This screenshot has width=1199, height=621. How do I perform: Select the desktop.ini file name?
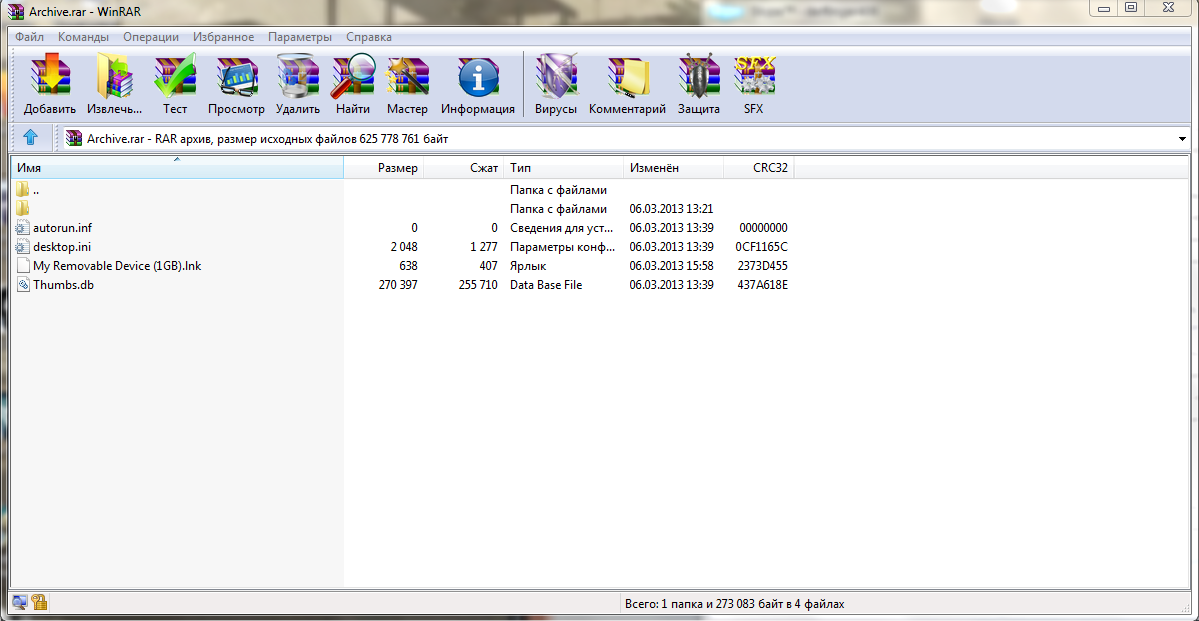pyautogui.click(x=63, y=246)
